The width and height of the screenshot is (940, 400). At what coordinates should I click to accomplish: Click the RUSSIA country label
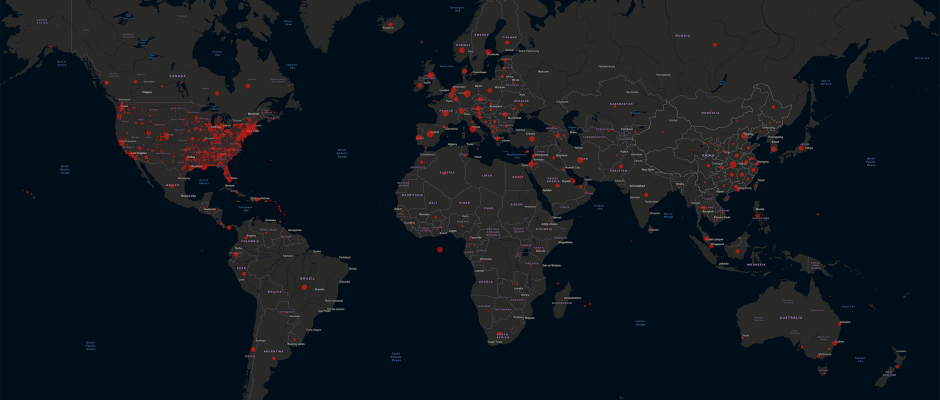click(683, 35)
